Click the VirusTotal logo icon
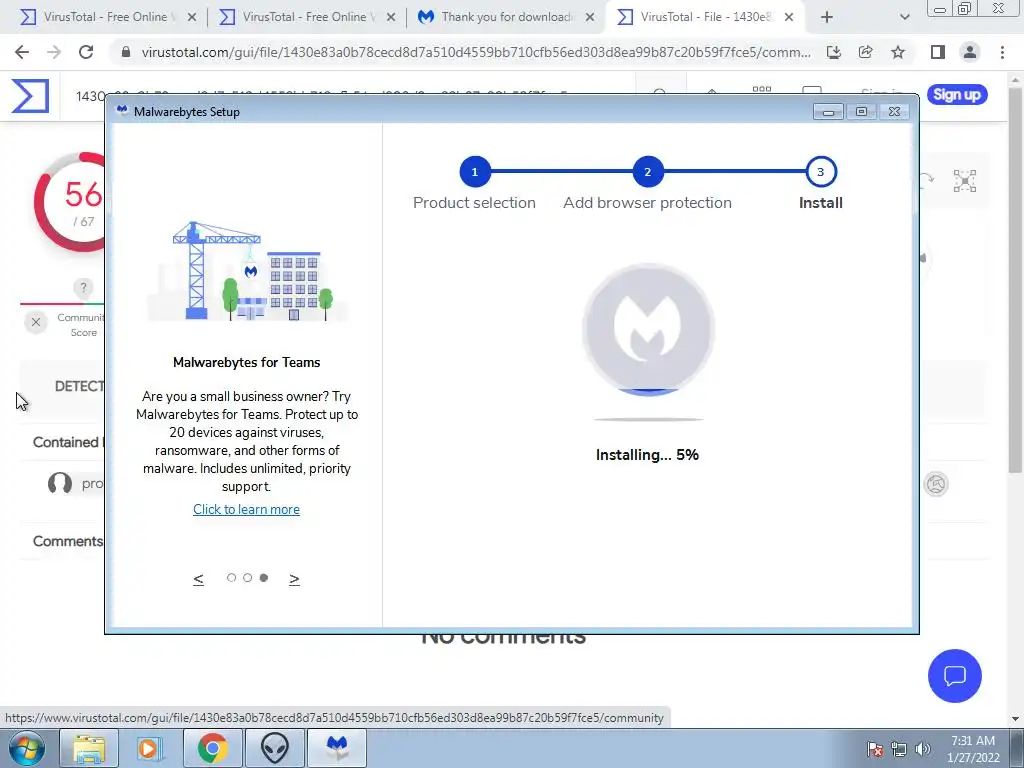Viewport: 1024px width, 768px height. [x=29, y=95]
